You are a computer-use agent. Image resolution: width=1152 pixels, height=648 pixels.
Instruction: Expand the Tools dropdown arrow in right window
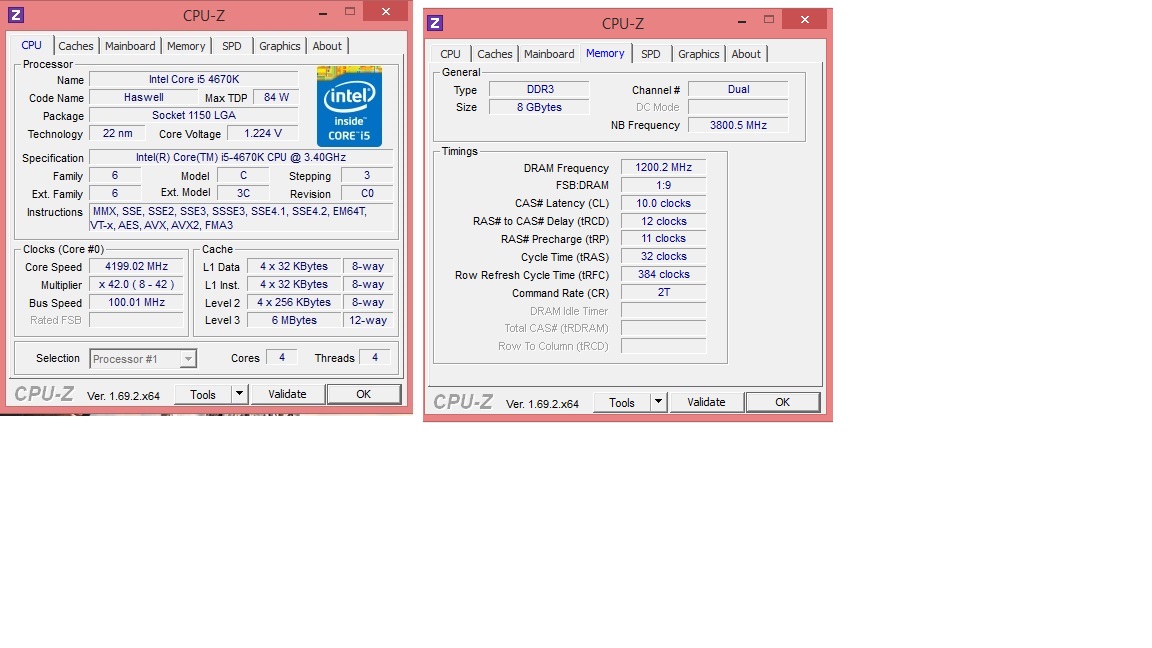[658, 402]
